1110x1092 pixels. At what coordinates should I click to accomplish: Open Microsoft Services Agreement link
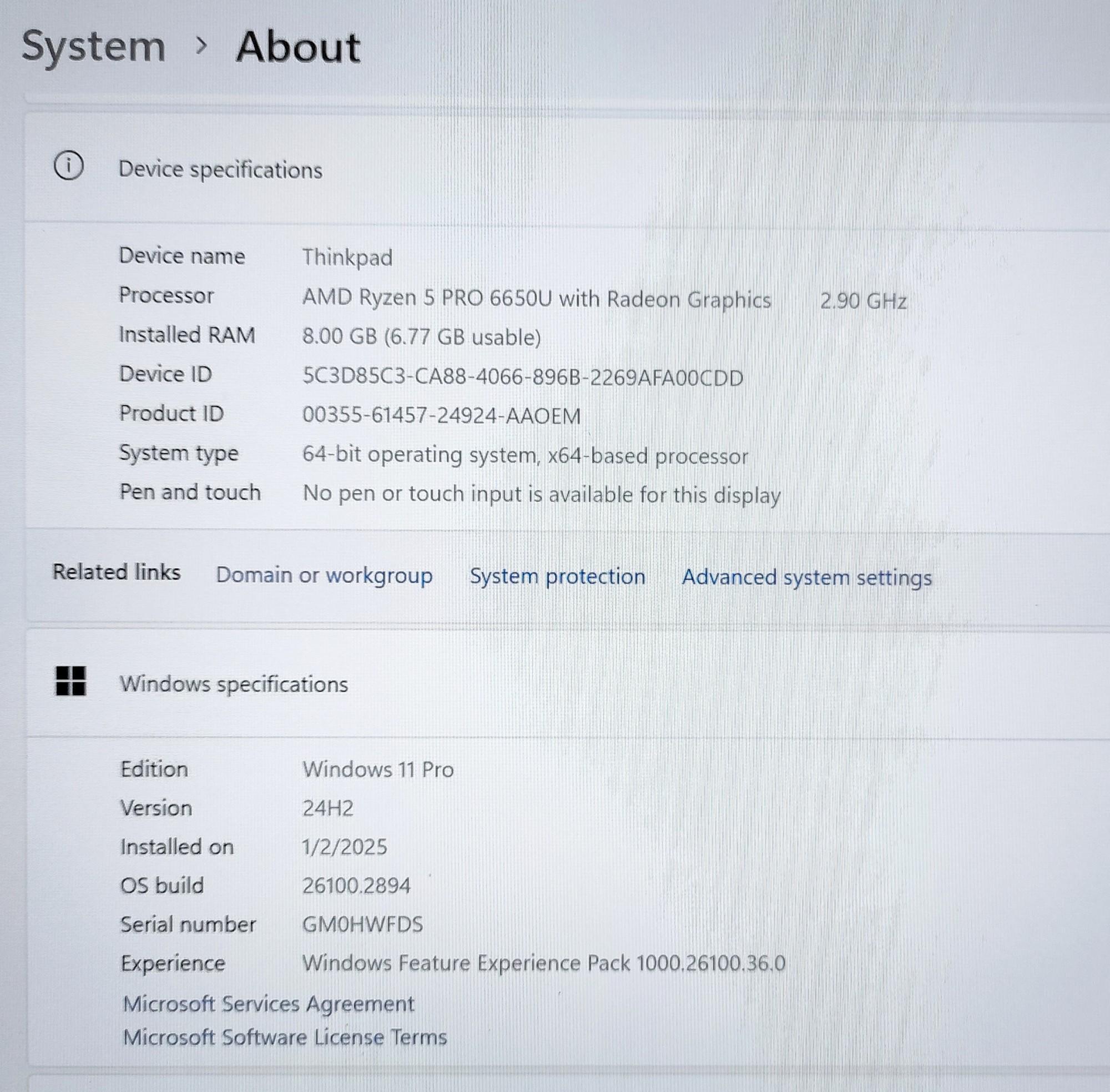tap(268, 1004)
